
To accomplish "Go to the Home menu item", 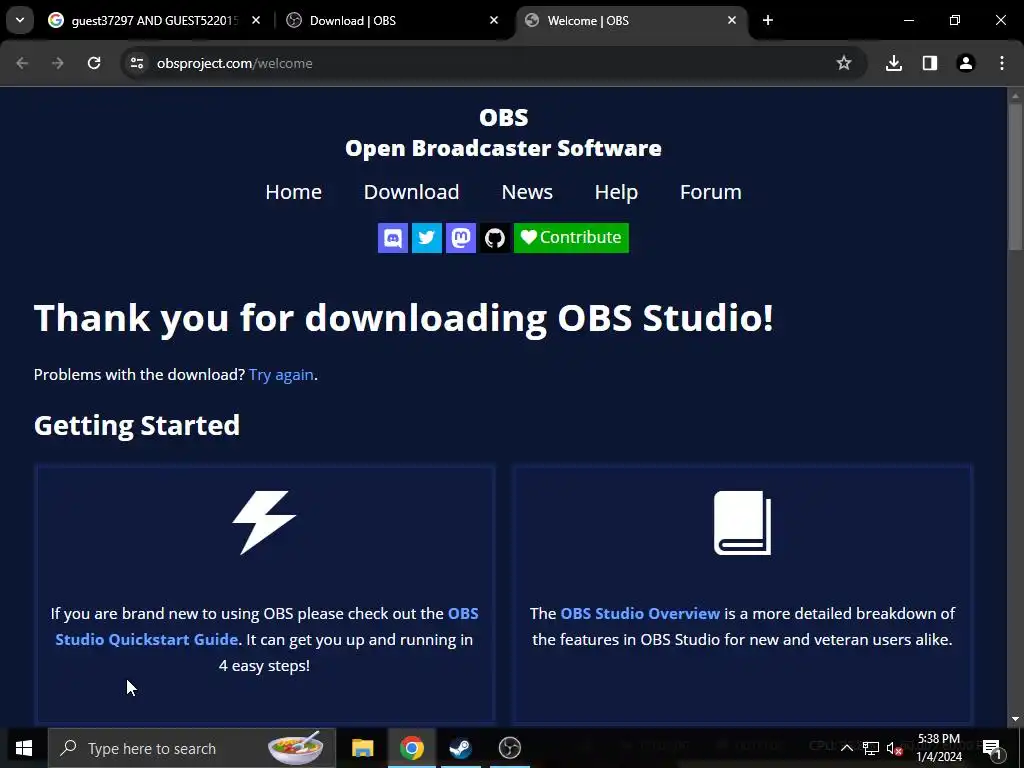I will [293, 192].
